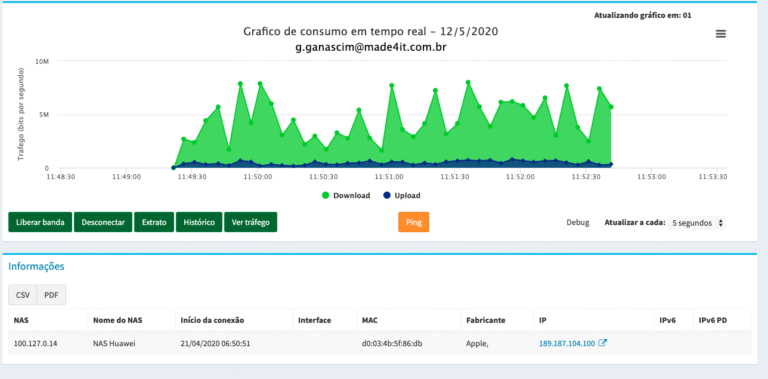Open the refresh interval dropdown showing 5 segundos
The image size is (768, 379).
tap(697, 223)
